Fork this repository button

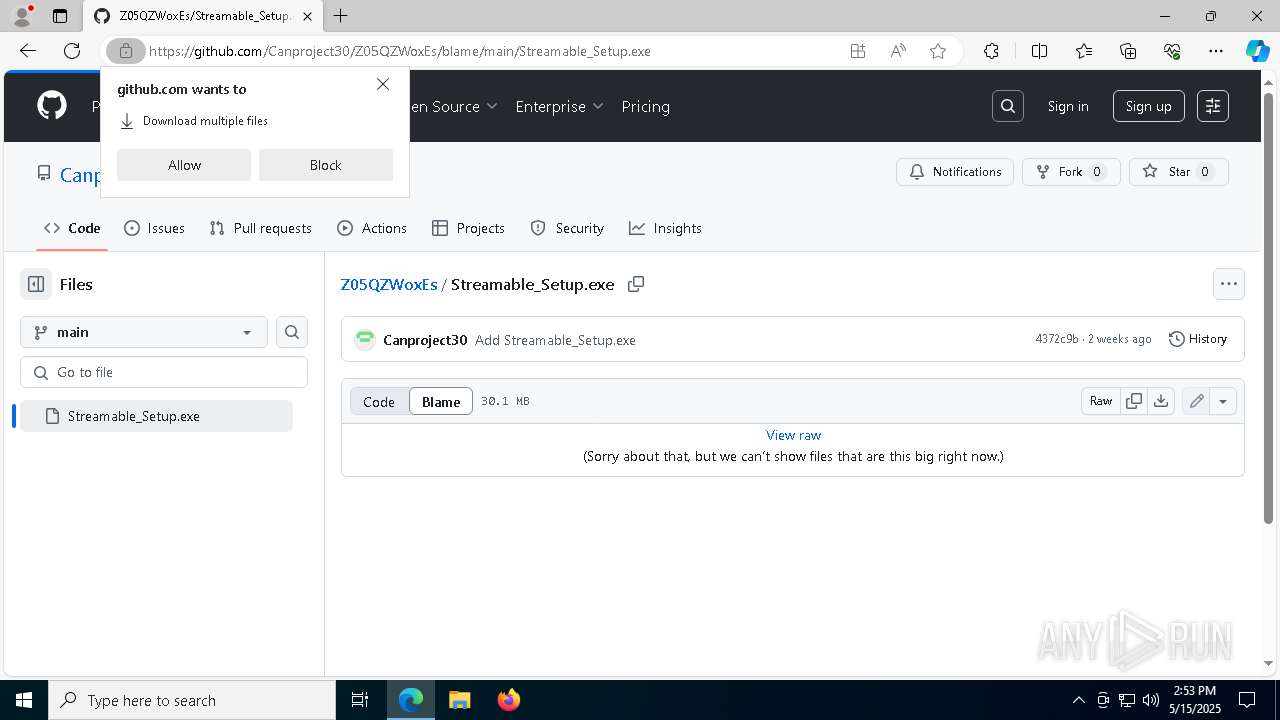pos(1071,172)
